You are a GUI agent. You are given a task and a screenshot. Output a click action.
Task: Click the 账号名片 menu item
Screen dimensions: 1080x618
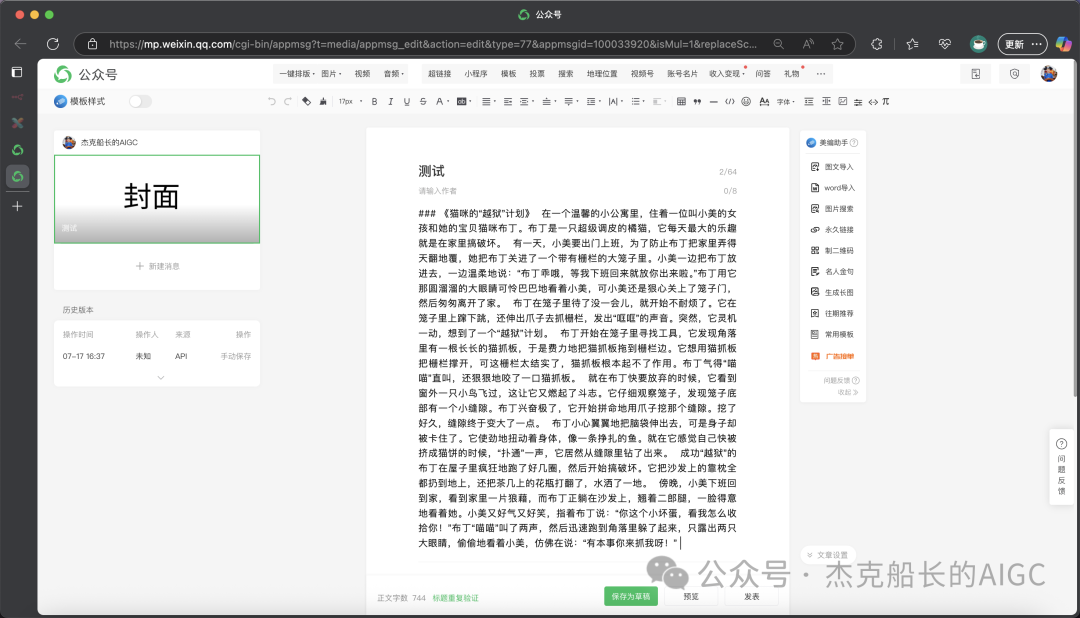tap(682, 74)
